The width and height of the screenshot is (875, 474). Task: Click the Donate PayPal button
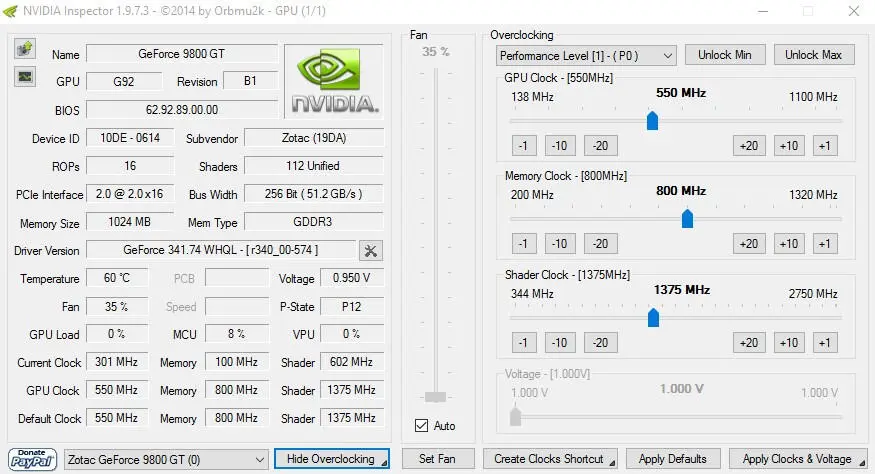[x=32, y=459]
